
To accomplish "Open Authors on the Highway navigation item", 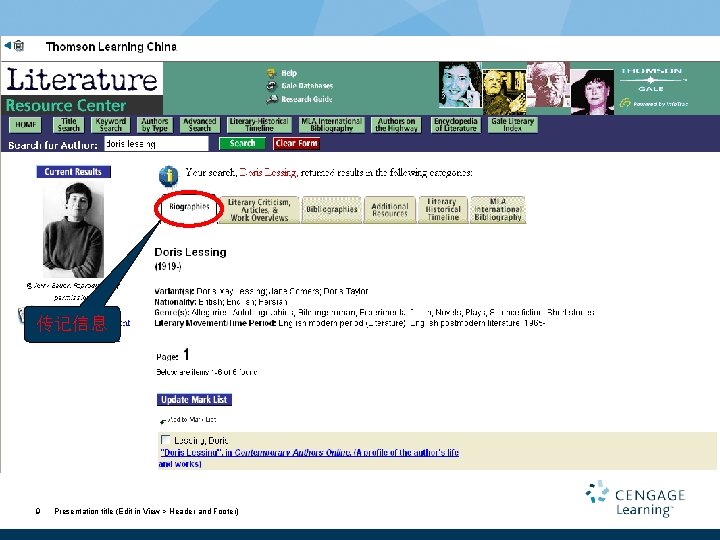I will click(397, 124).
